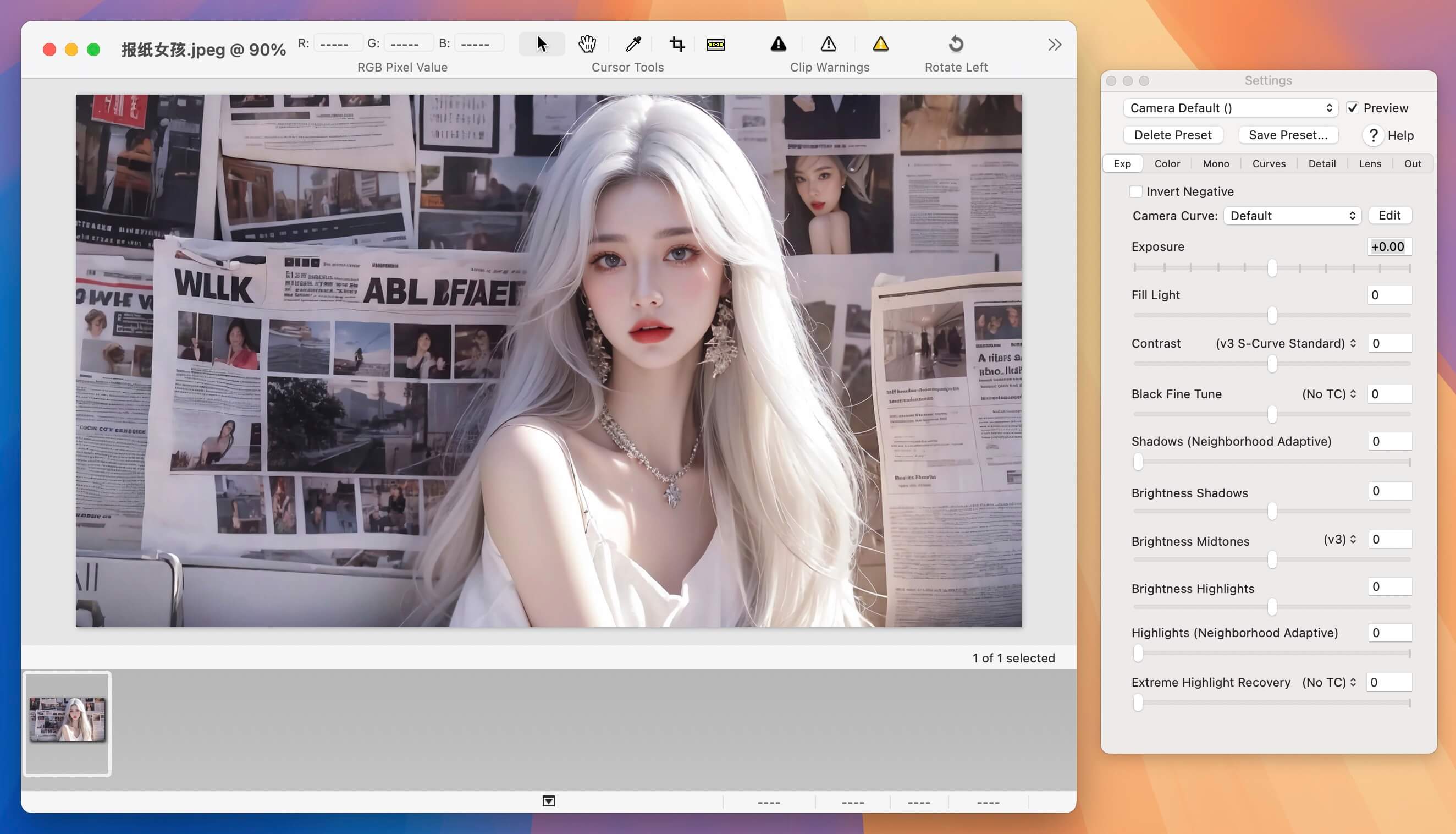Select the Arrow cursor tool
This screenshot has width=1456, height=834.
click(540, 44)
